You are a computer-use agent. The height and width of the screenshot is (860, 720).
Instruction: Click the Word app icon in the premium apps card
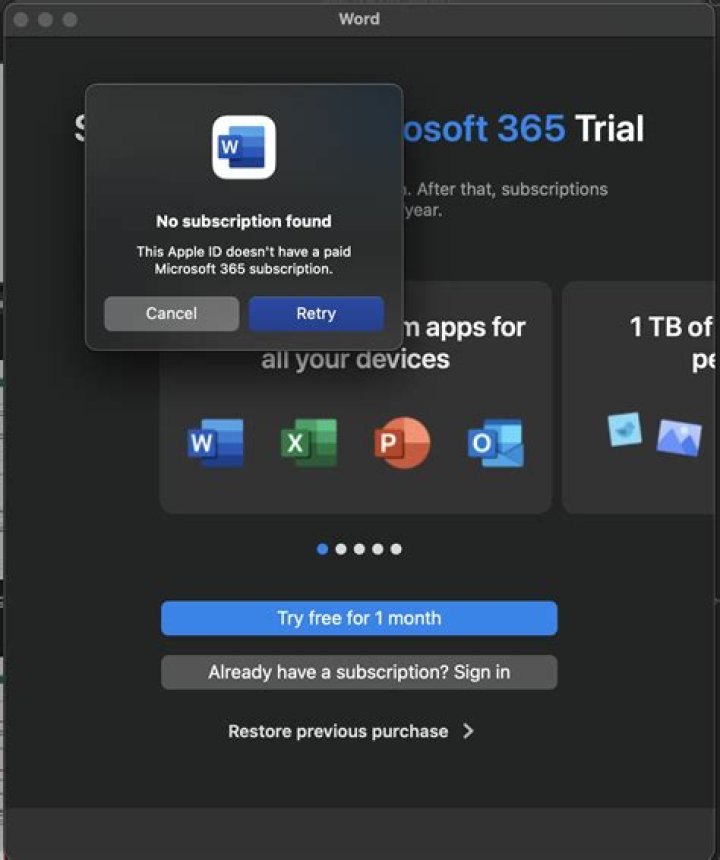[x=216, y=443]
